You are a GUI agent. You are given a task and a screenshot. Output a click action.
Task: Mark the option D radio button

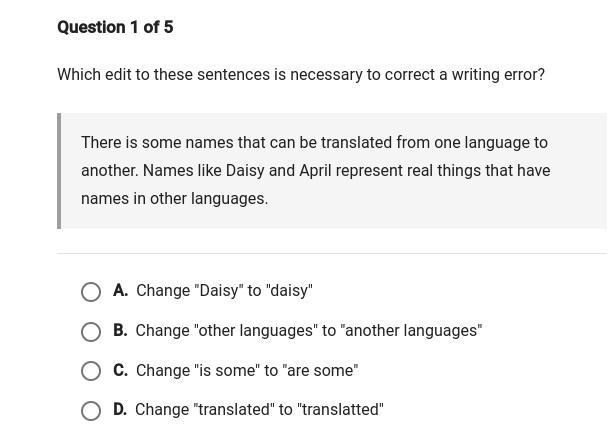[91, 411]
